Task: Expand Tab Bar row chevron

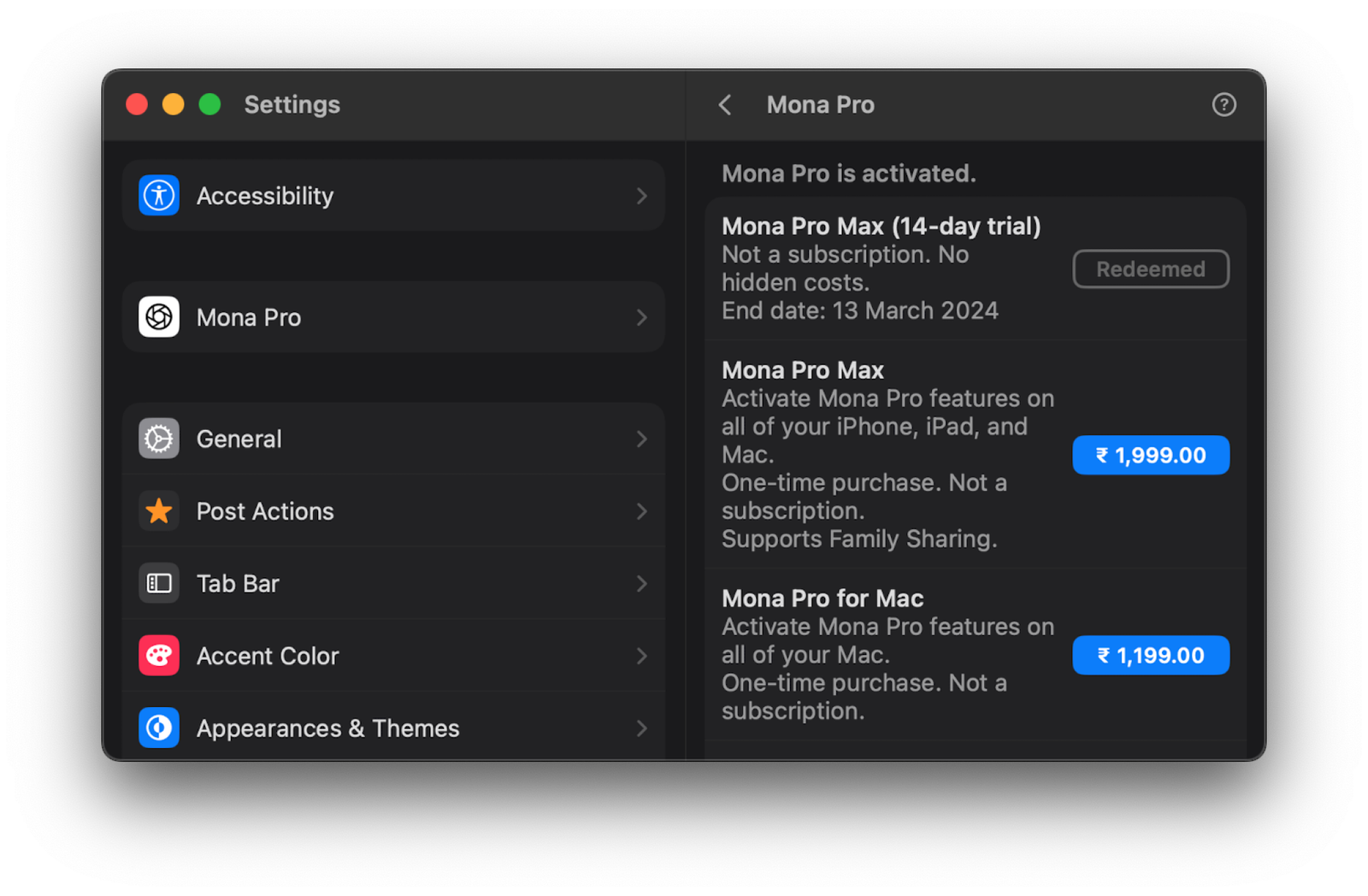Action: click(x=641, y=583)
